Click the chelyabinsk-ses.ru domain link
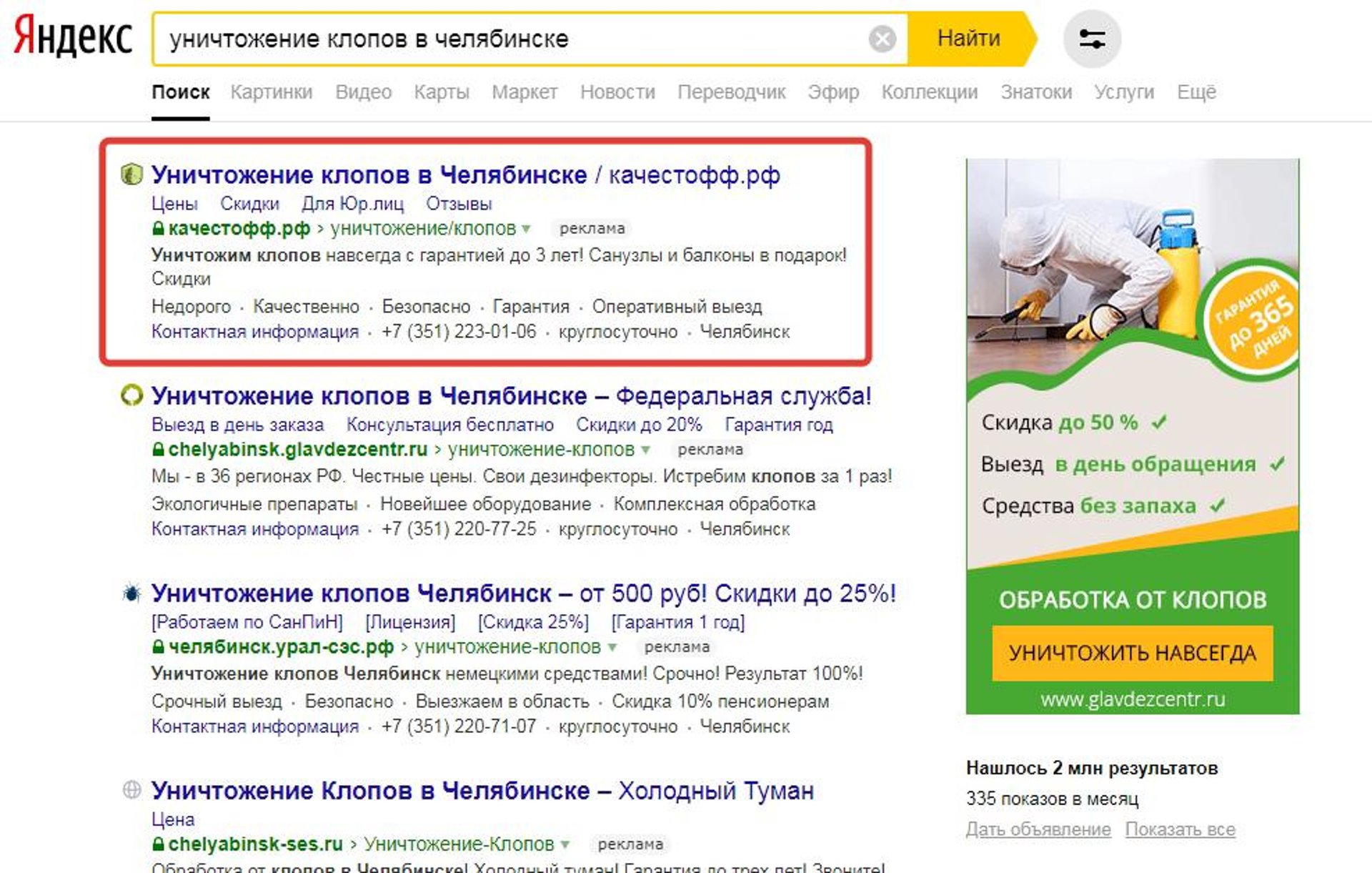 pos(255,844)
